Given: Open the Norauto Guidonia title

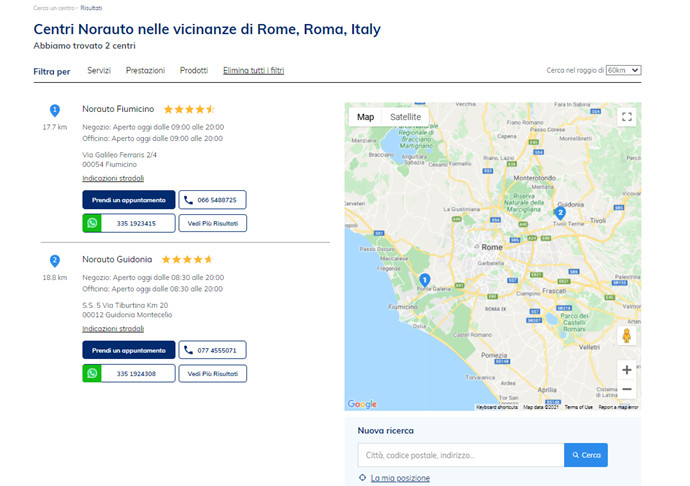Looking at the screenshot, I should 117,259.
